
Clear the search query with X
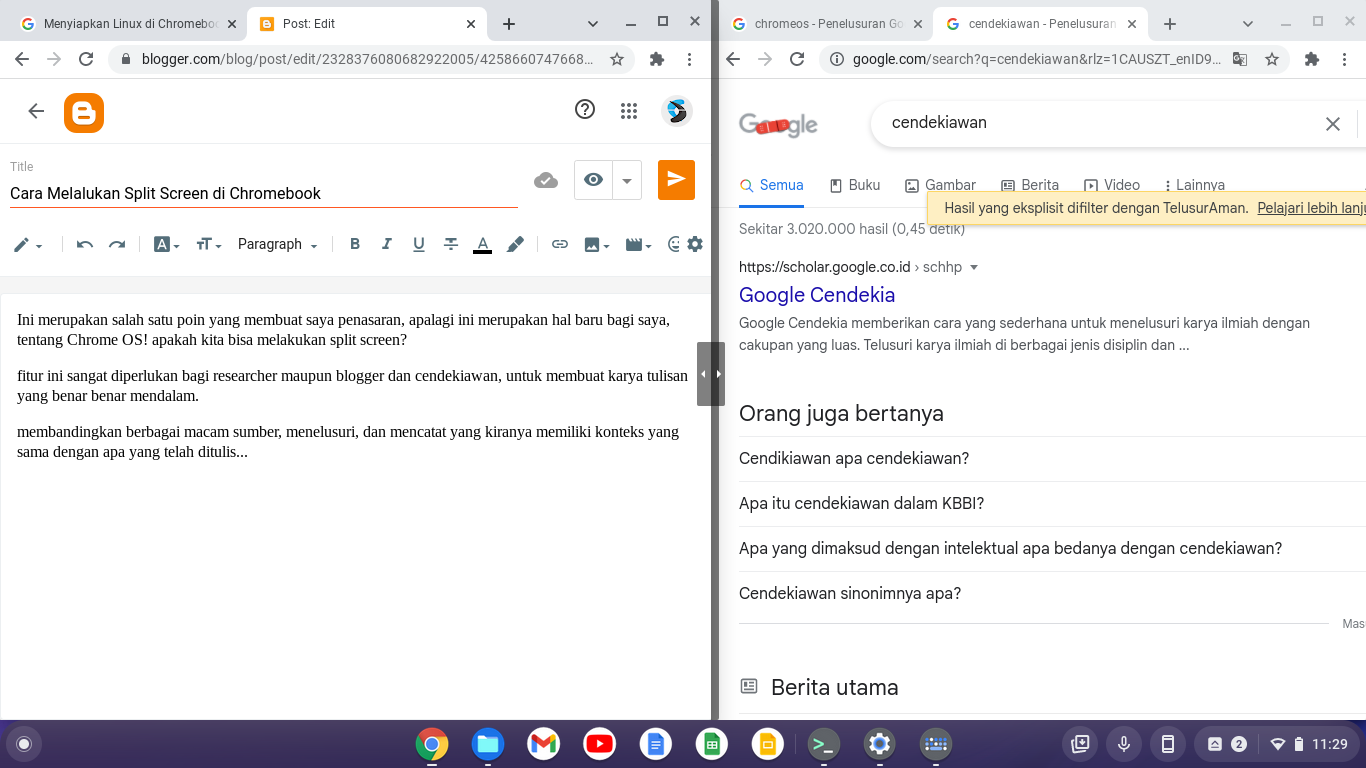1332,124
